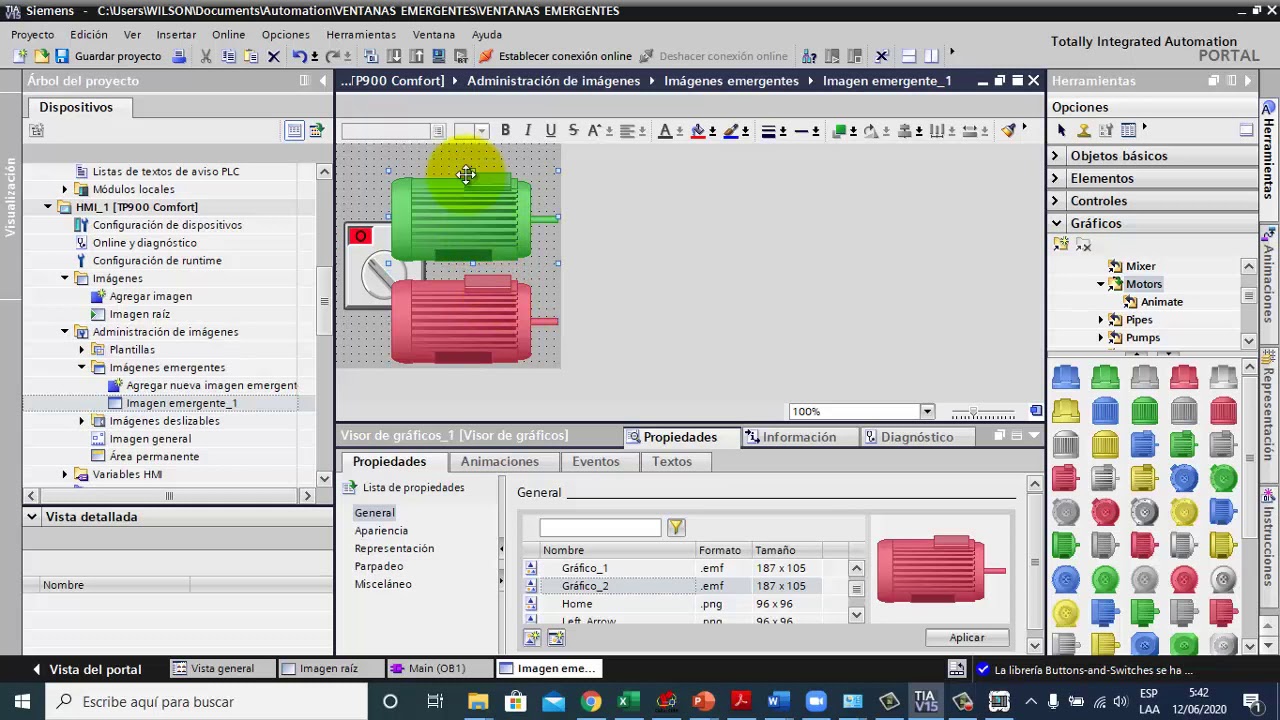Undo the last action
Screen dimensions: 1280x720
click(x=299, y=56)
